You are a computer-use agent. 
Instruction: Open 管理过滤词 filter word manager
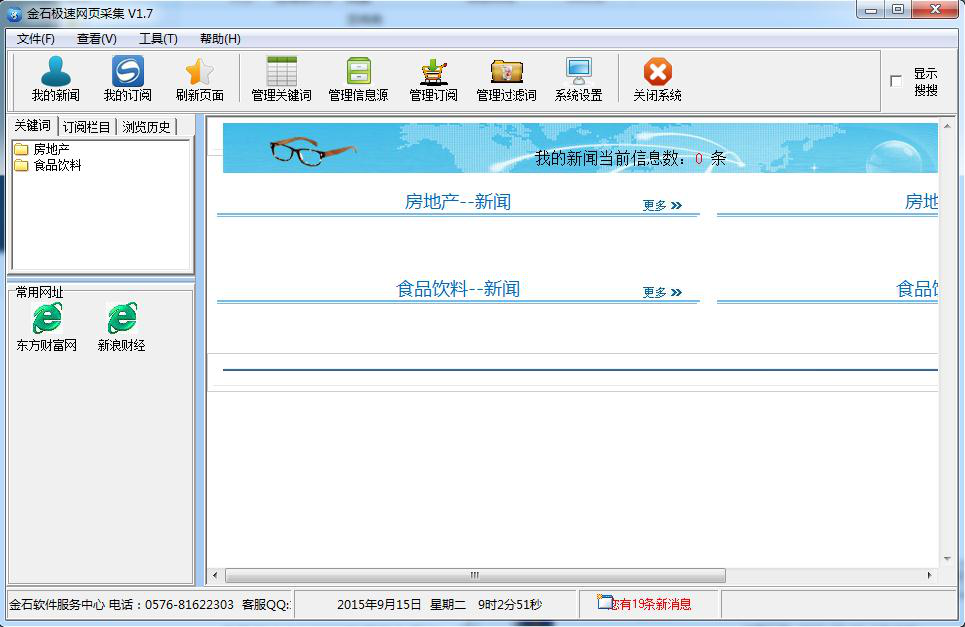click(506, 79)
